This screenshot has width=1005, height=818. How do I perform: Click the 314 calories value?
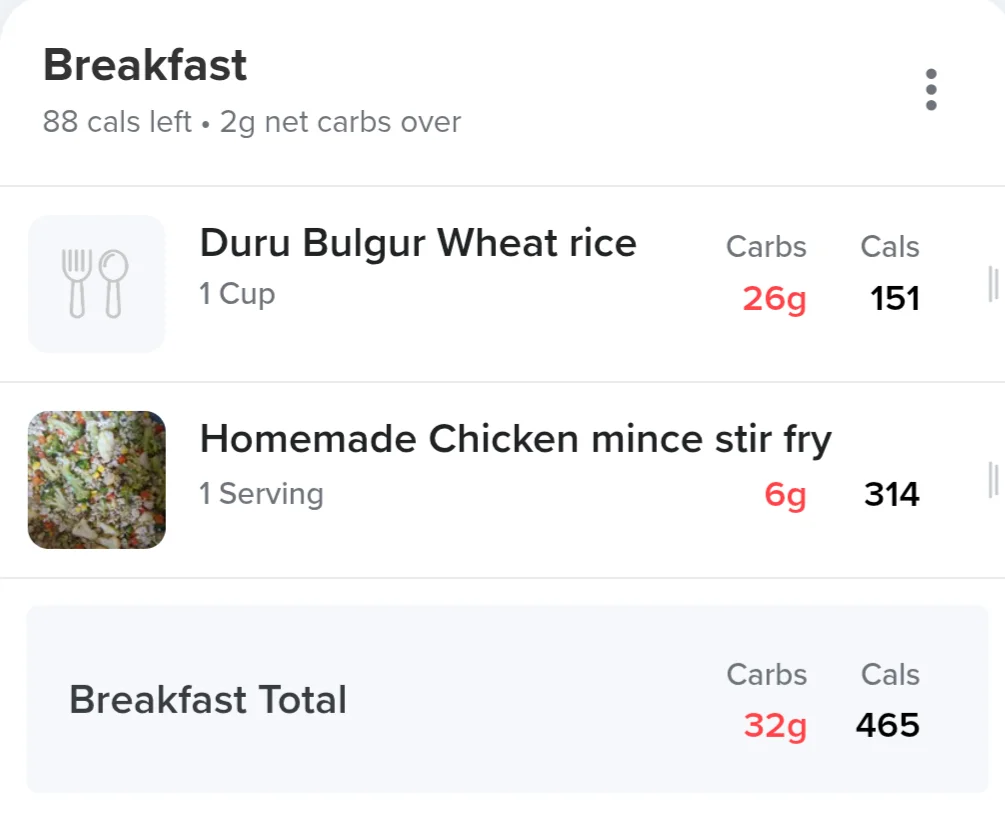coord(892,494)
